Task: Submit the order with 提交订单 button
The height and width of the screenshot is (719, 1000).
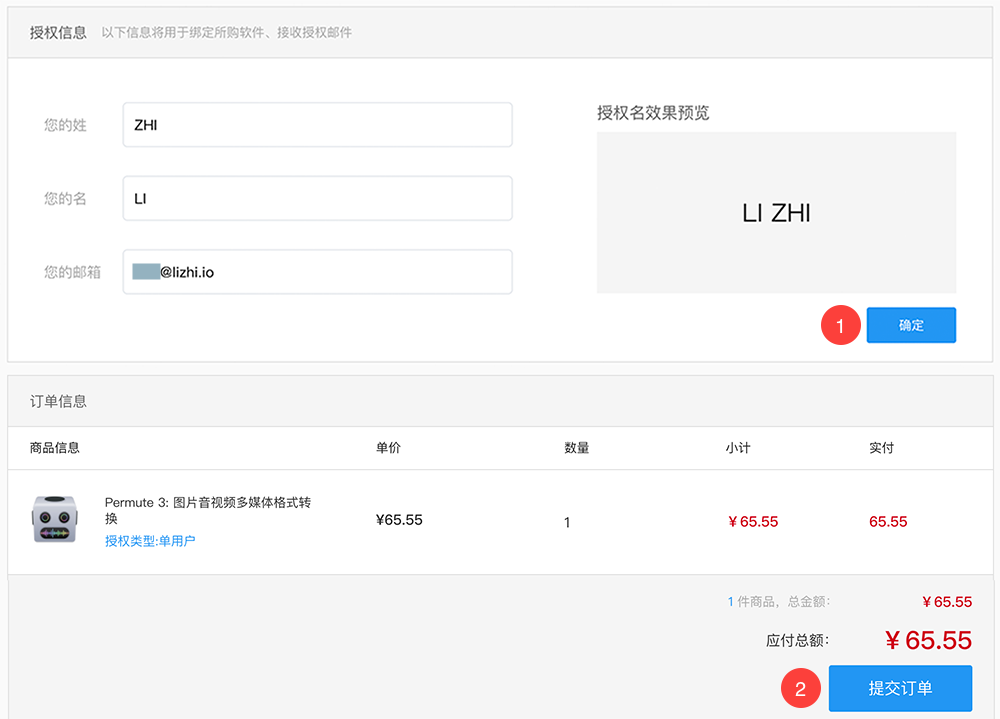Action: (900, 688)
